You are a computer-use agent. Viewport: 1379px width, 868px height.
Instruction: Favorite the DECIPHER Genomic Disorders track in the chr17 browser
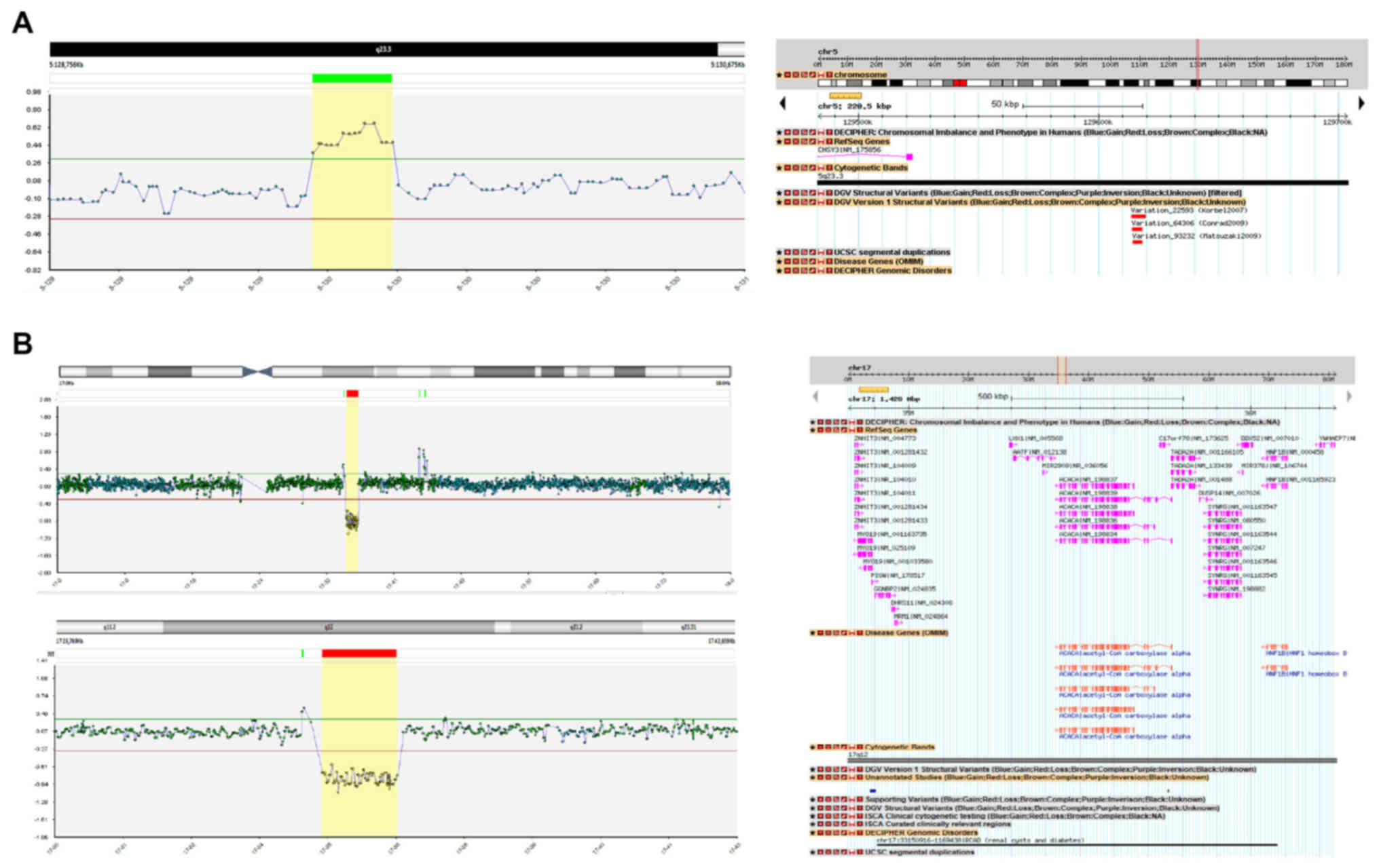pos(812,833)
